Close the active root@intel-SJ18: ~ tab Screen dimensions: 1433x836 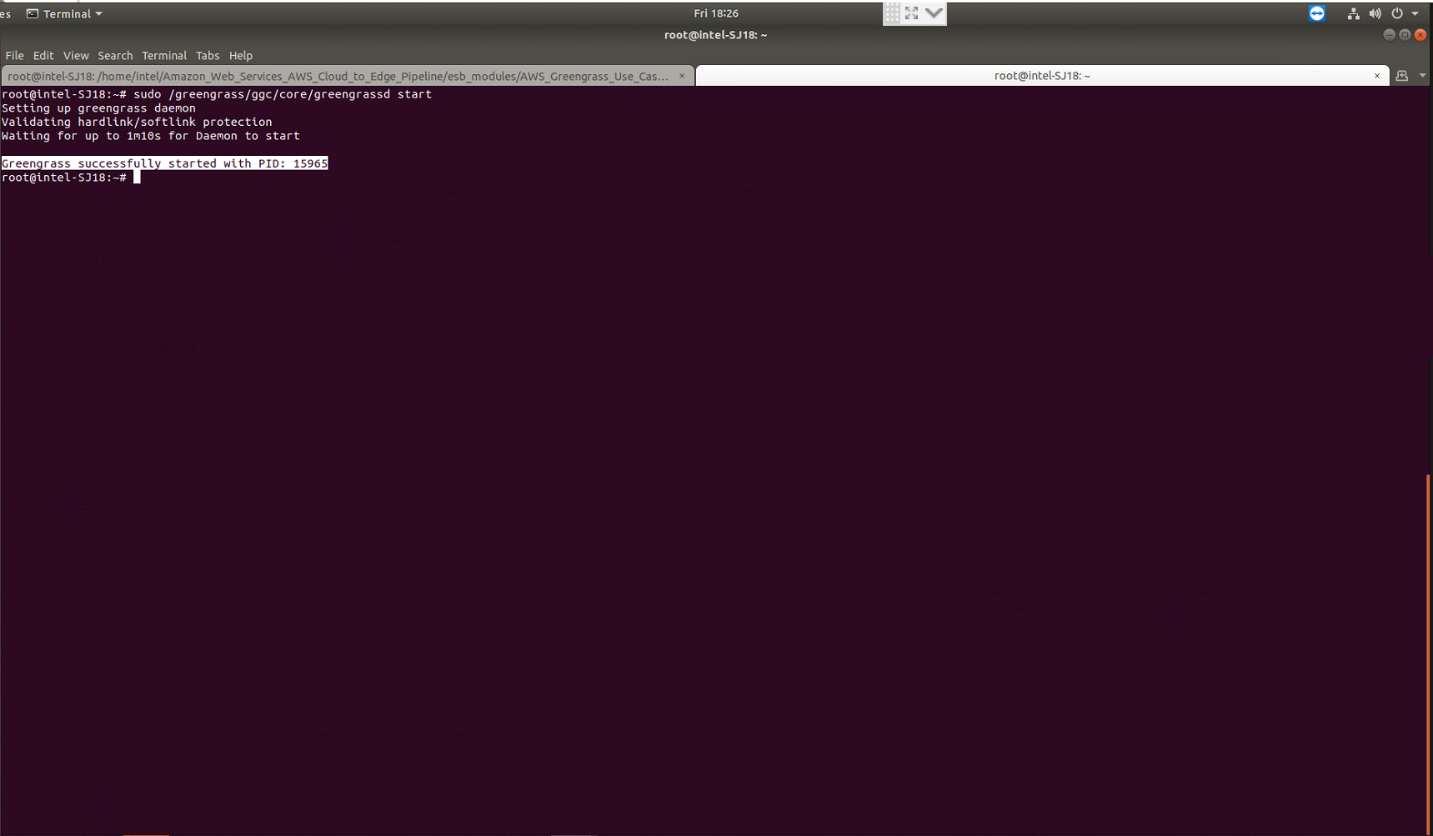(x=1376, y=76)
